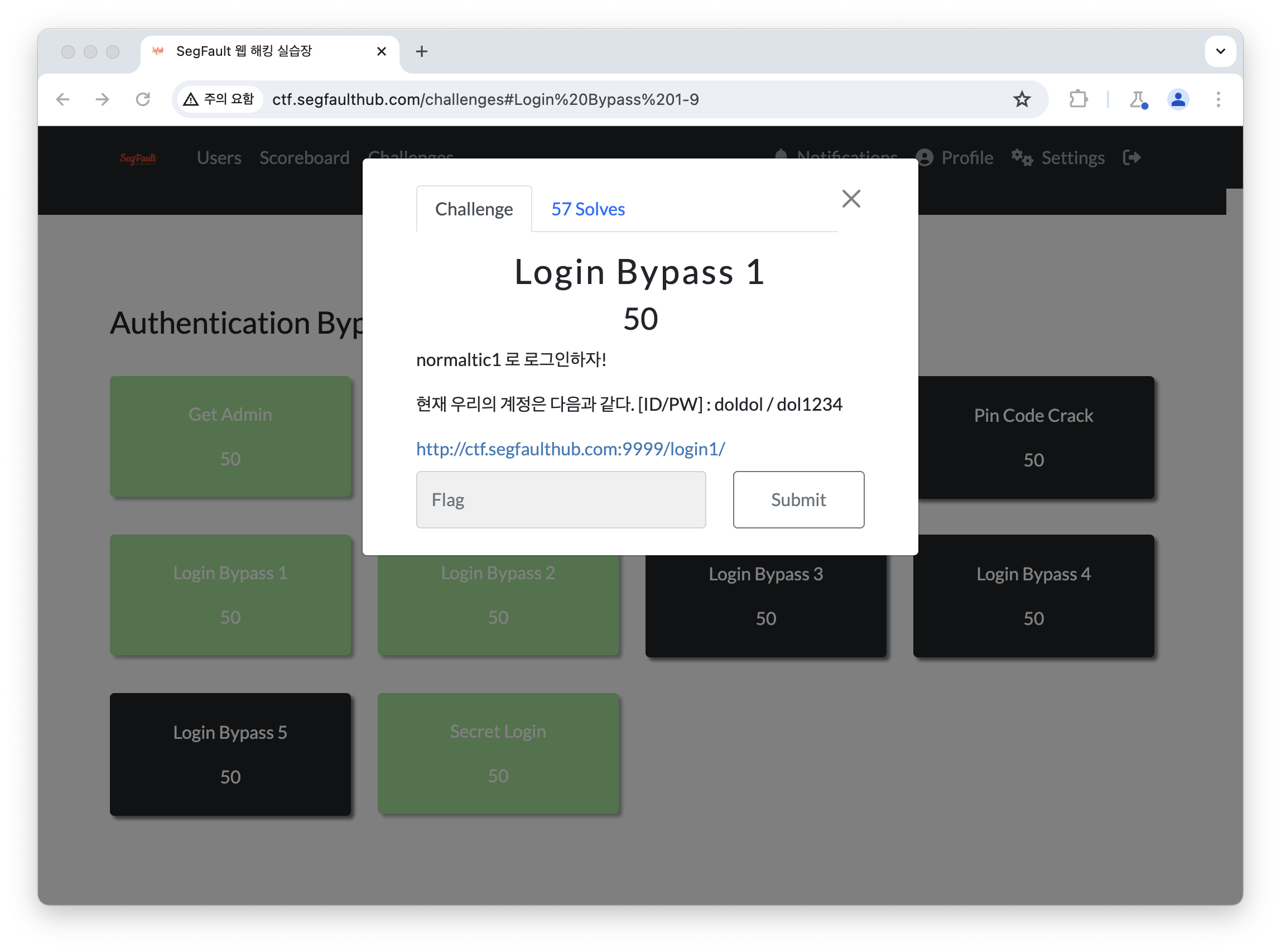Open Chrome Labs flask icon
Image resolution: width=1281 pixels, height=952 pixels.
pyautogui.click(x=1138, y=99)
